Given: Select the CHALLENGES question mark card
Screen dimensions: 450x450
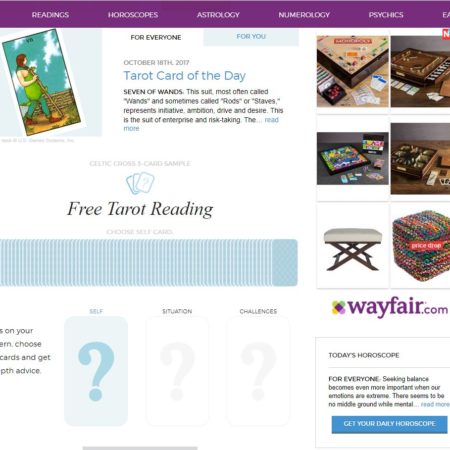Looking at the screenshot, I should click(258, 371).
